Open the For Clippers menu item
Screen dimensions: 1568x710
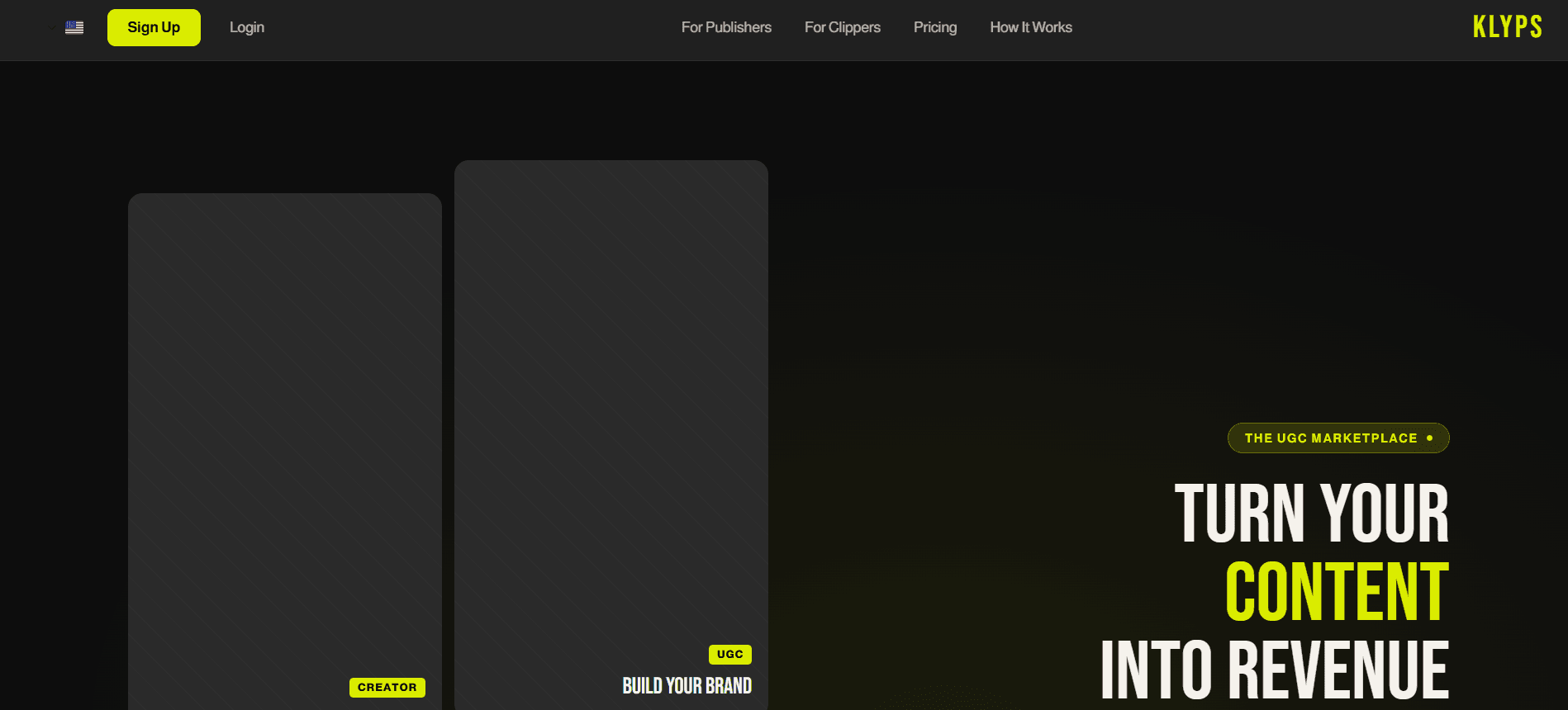click(x=843, y=27)
